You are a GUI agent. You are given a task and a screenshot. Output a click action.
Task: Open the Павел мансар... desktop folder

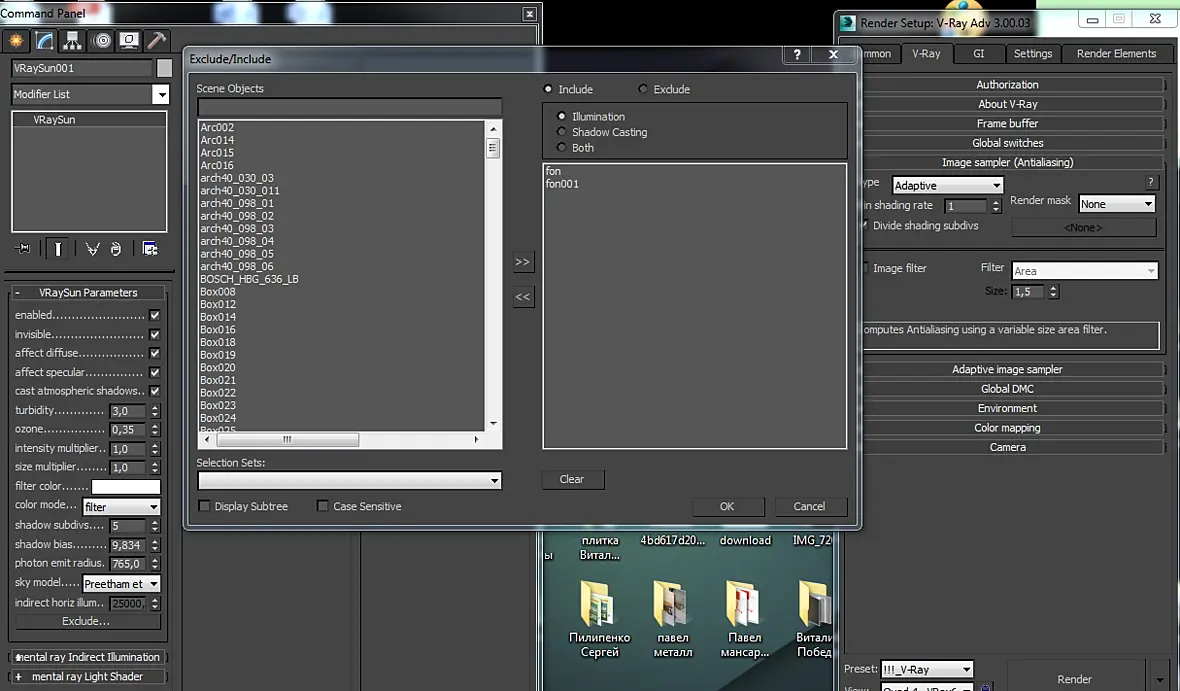click(x=744, y=619)
